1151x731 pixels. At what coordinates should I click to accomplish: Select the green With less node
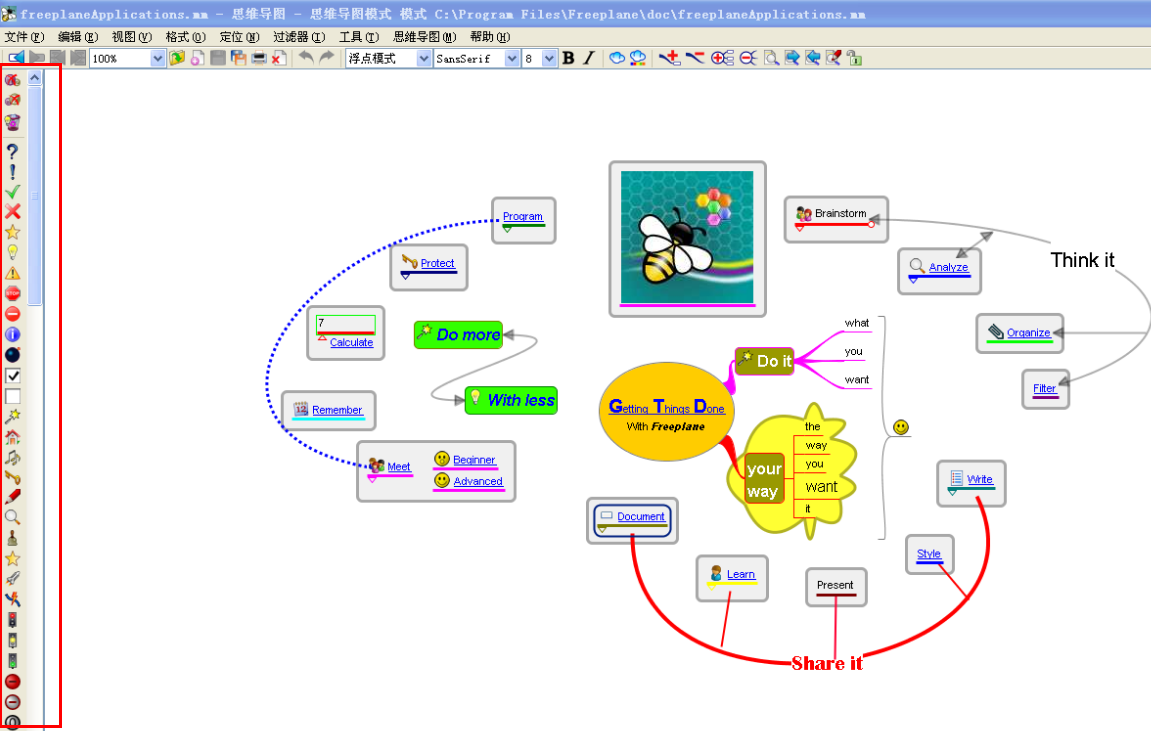coord(511,400)
